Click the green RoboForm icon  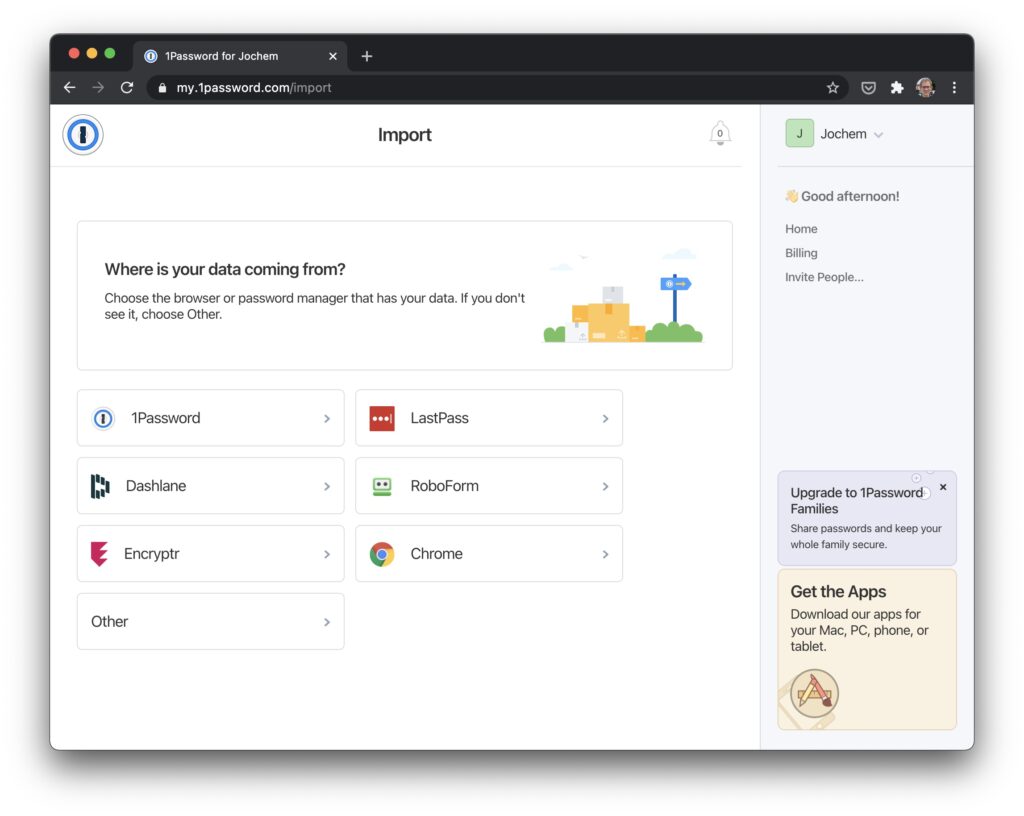click(x=382, y=486)
